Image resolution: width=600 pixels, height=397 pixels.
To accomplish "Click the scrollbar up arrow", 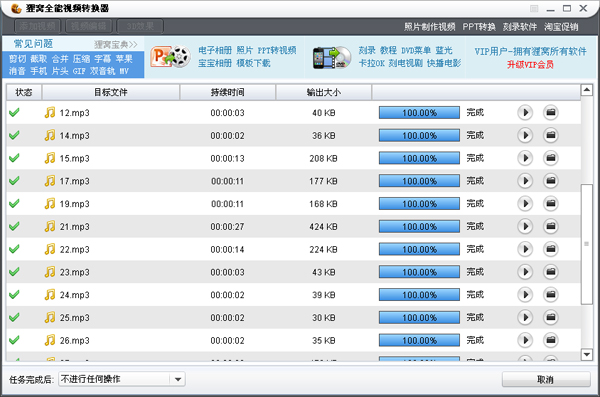I will click(587, 90).
